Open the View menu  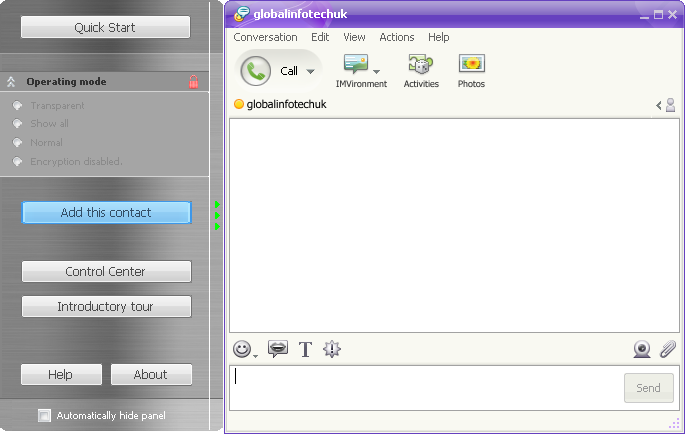tap(354, 37)
